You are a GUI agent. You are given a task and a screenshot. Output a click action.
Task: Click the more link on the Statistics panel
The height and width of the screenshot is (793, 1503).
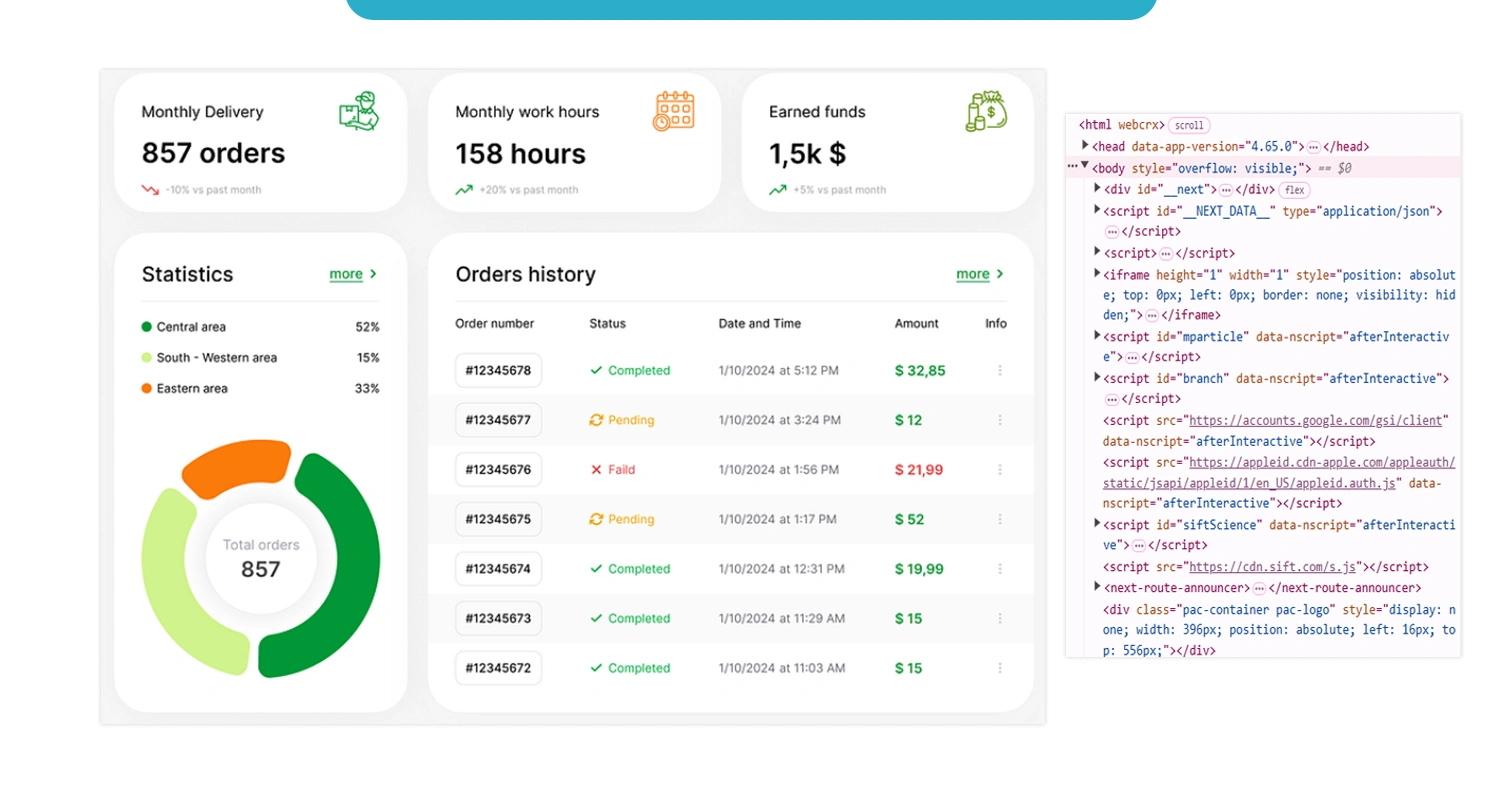[x=347, y=274]
